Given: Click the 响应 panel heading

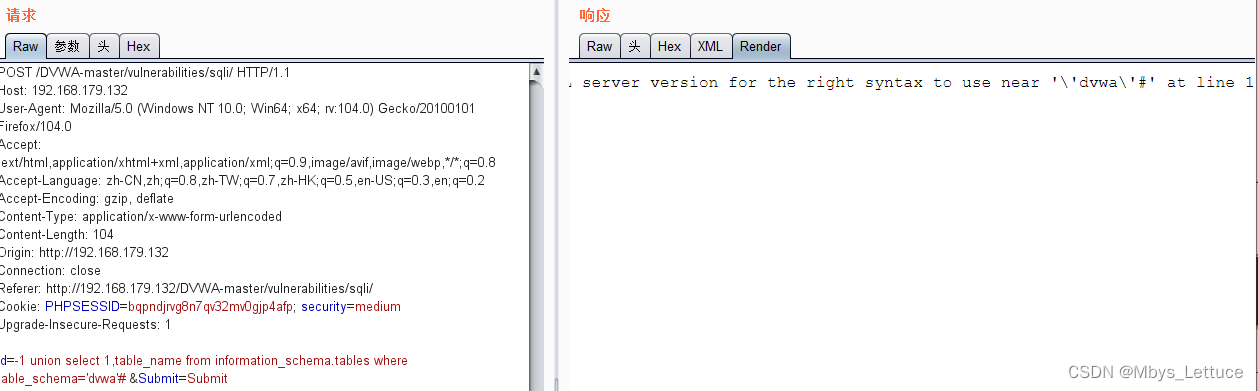Looking at the screenshot, I should (595, 15).
